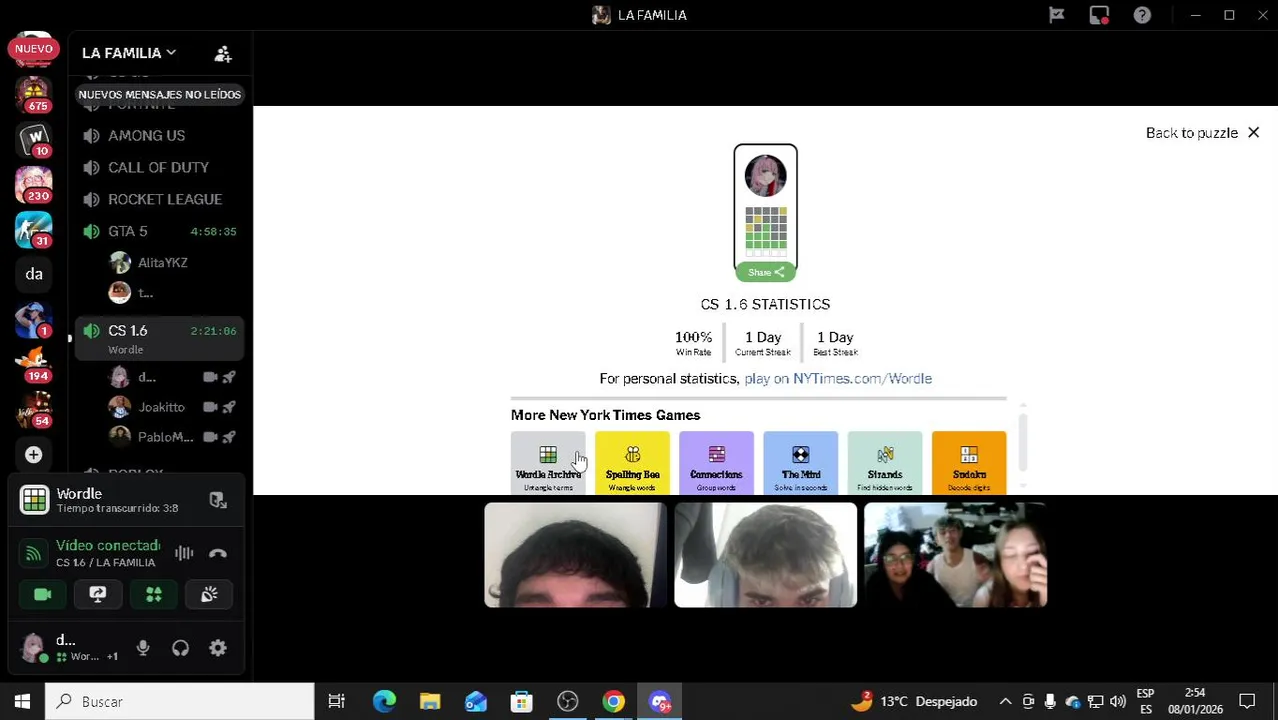Image resolution: width=1278 pixels, height=720 pixels.
Task: Add a server with the plus button
Action: tap(34, 455)
